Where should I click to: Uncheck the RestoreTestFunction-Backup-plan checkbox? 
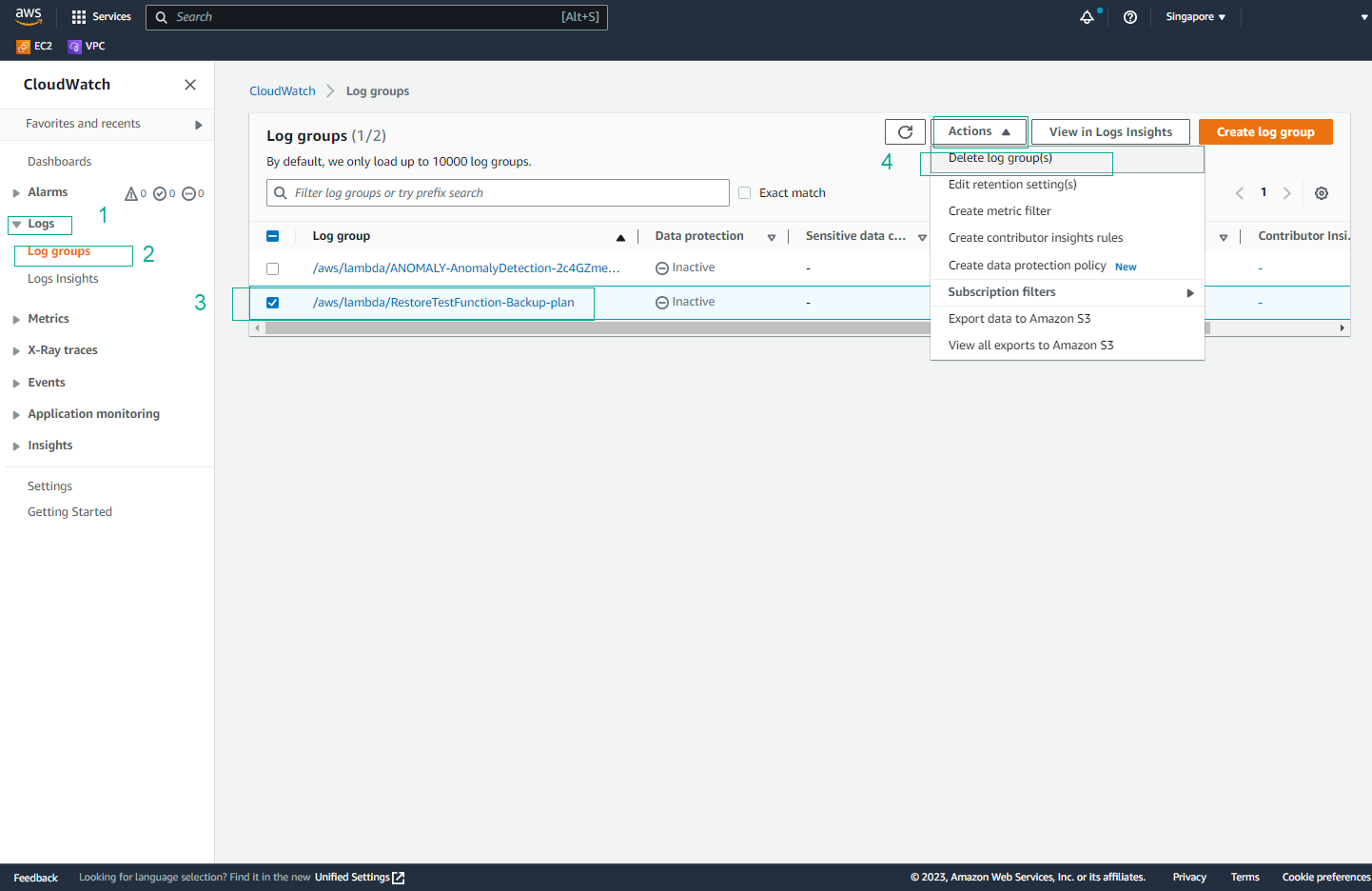pyautogui.click(x=272, y=303)
